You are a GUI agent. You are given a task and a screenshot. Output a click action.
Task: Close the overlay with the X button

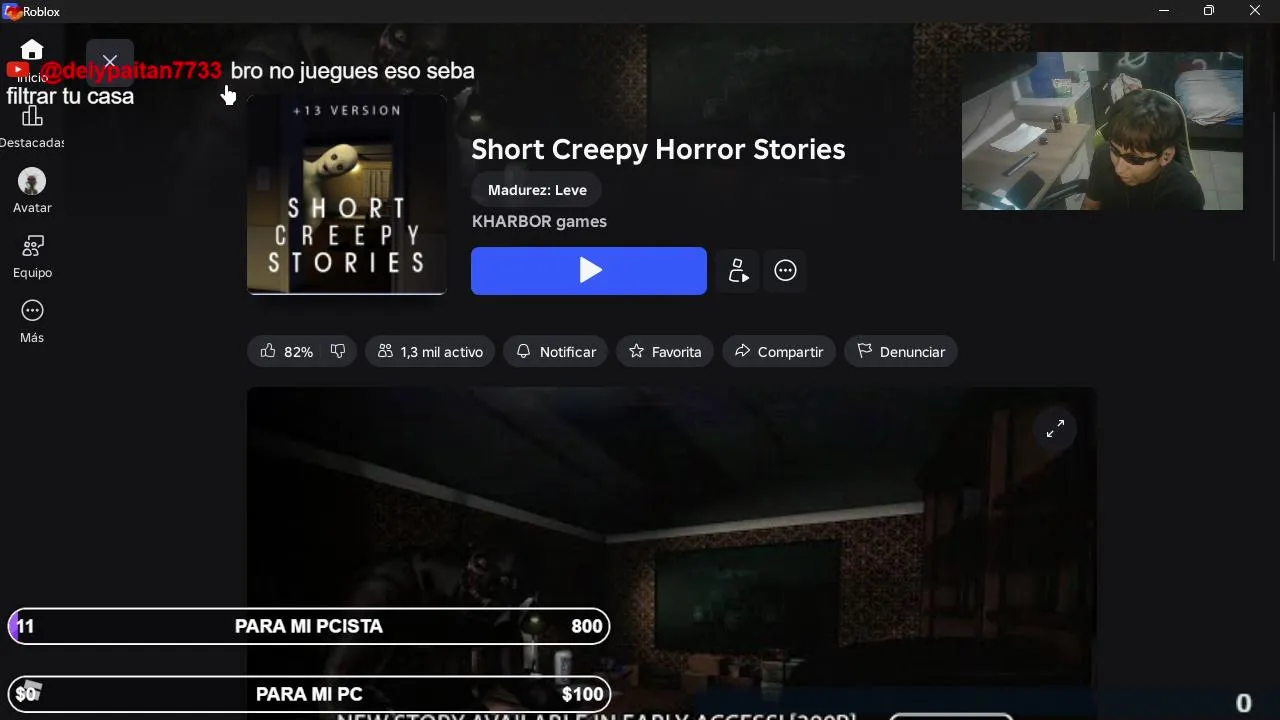pos(110,62)
